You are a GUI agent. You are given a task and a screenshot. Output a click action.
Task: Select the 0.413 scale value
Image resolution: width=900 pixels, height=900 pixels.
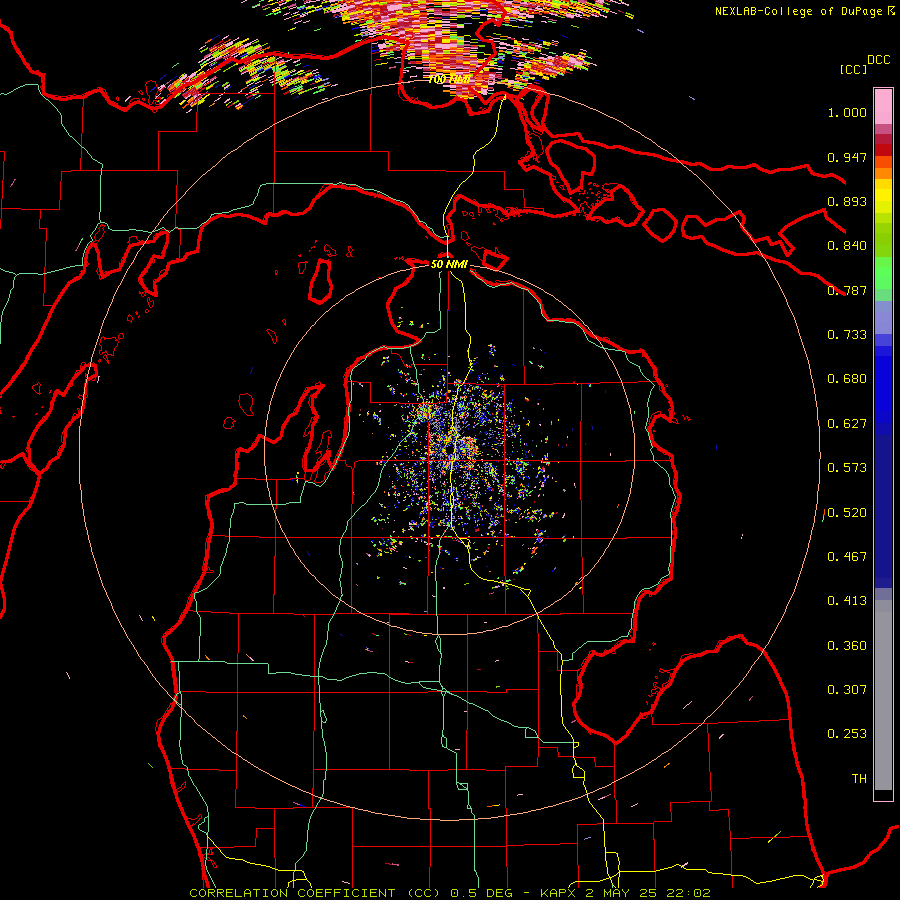[847, 601]
